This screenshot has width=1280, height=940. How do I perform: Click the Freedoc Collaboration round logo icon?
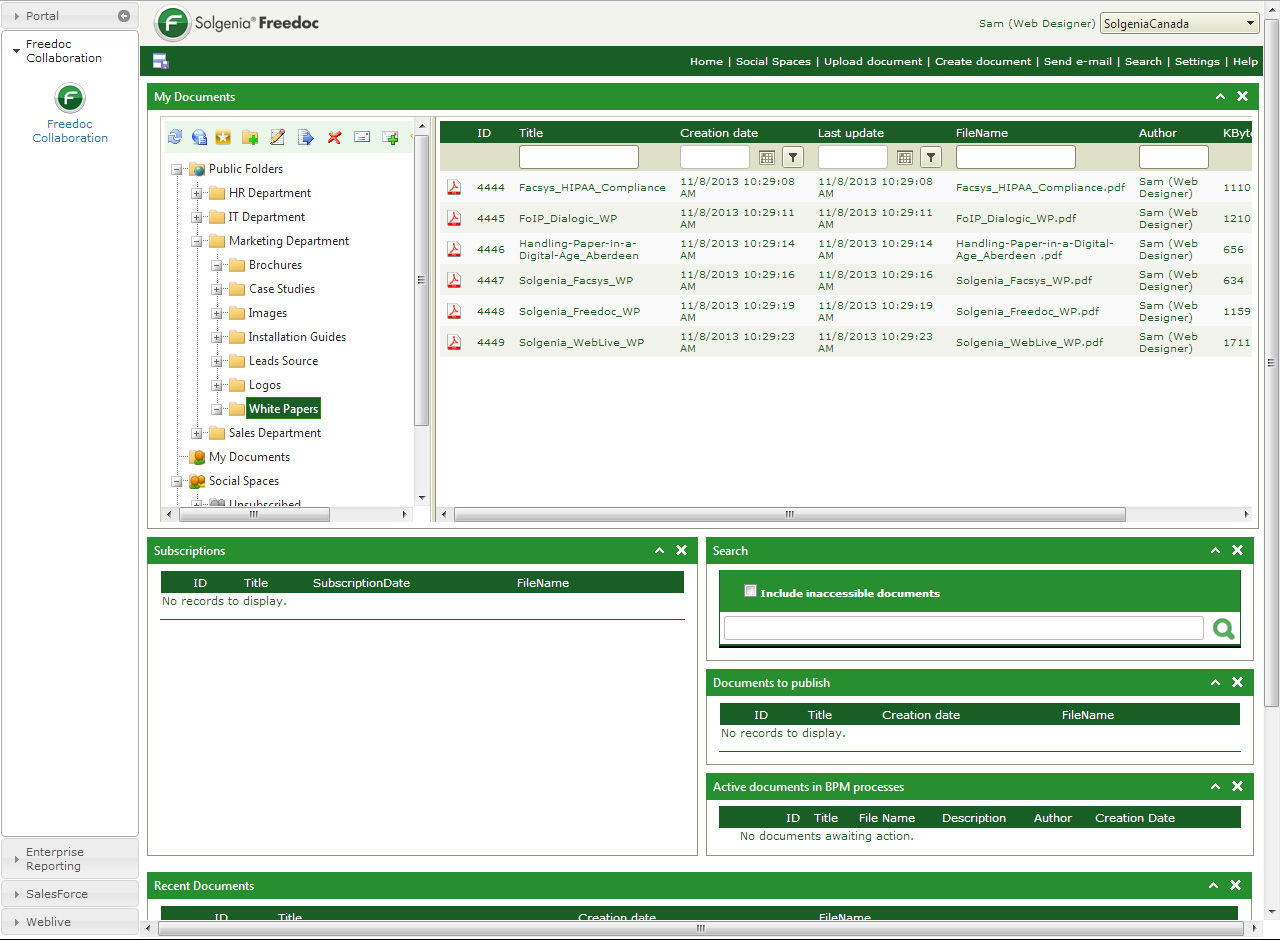click(x=70, y=98)
